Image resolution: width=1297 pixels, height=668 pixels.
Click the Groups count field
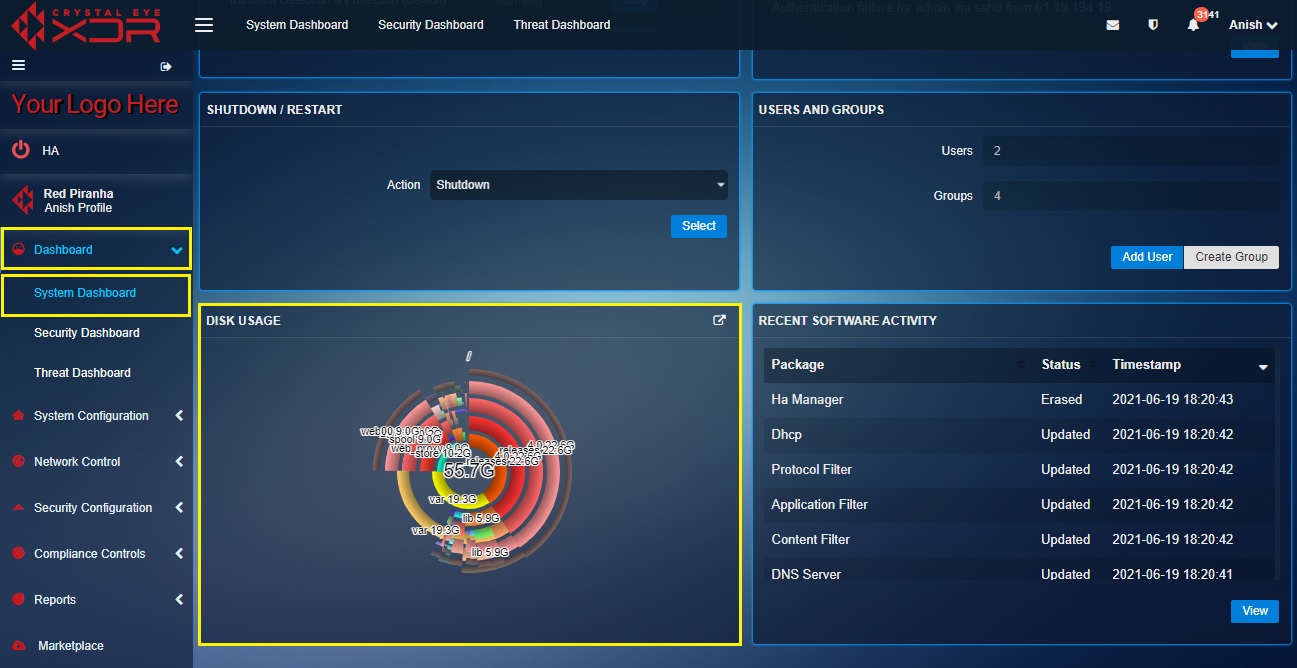pos(1131,196)
